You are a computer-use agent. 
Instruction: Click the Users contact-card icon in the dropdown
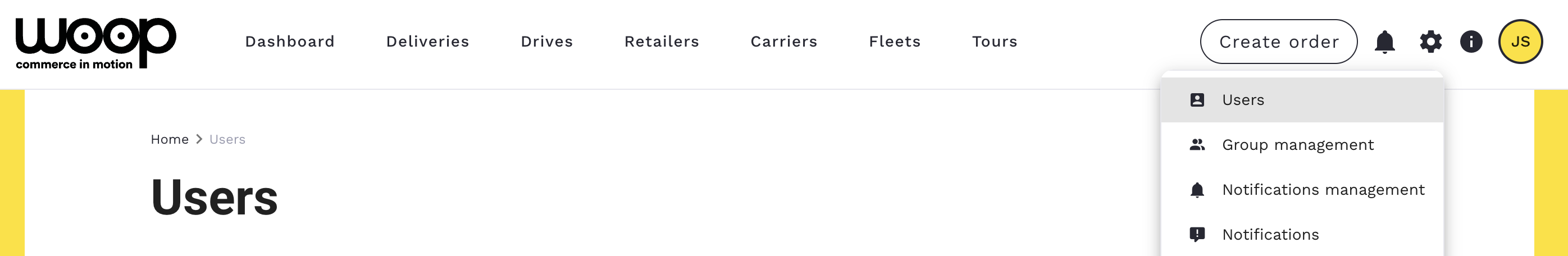1197,100
